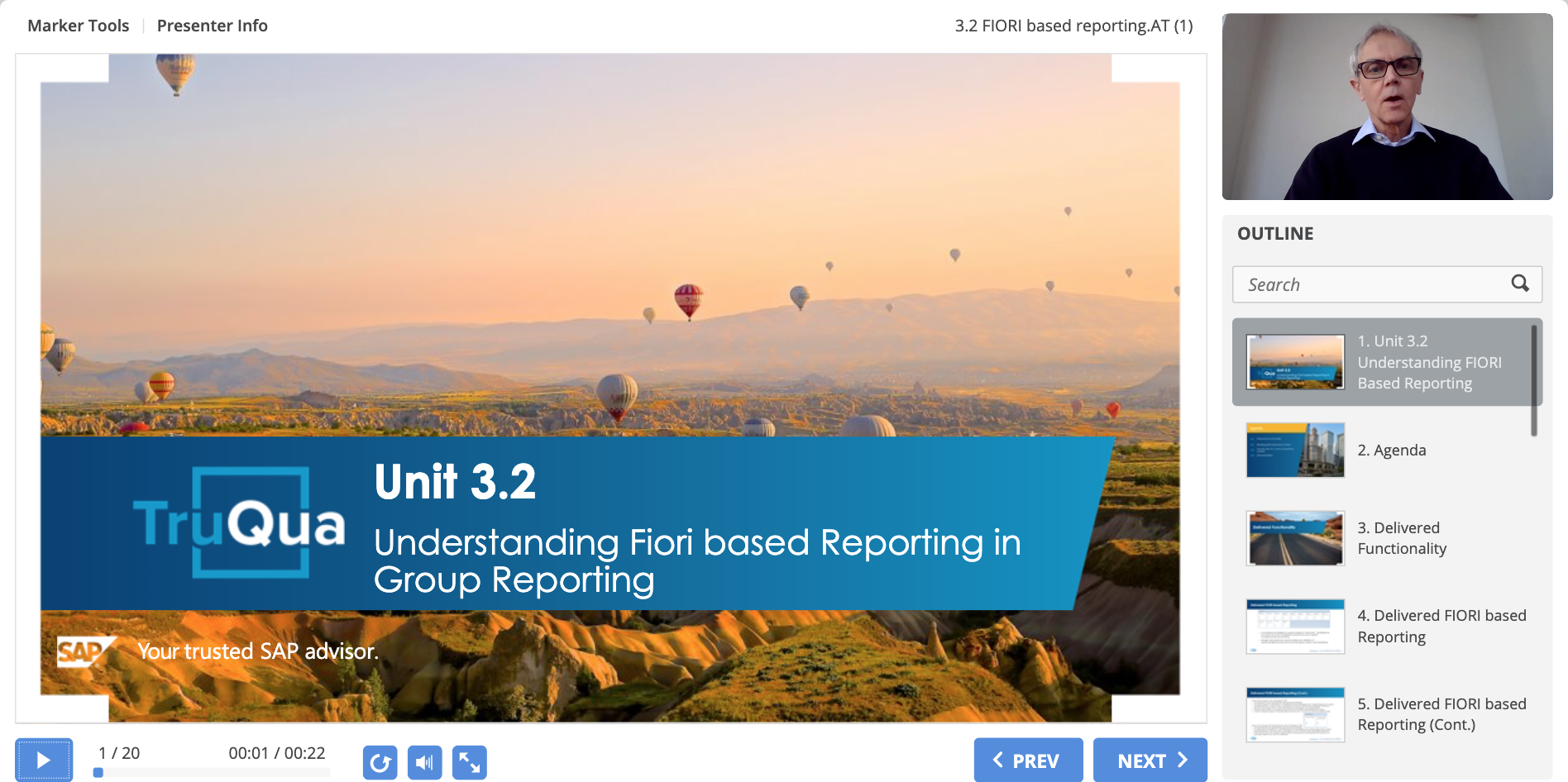The width and height of the screenshot is (1568, 782).
Task: Click the Unit 3.2 balloon thumbnail
Action: point(1295,362)
